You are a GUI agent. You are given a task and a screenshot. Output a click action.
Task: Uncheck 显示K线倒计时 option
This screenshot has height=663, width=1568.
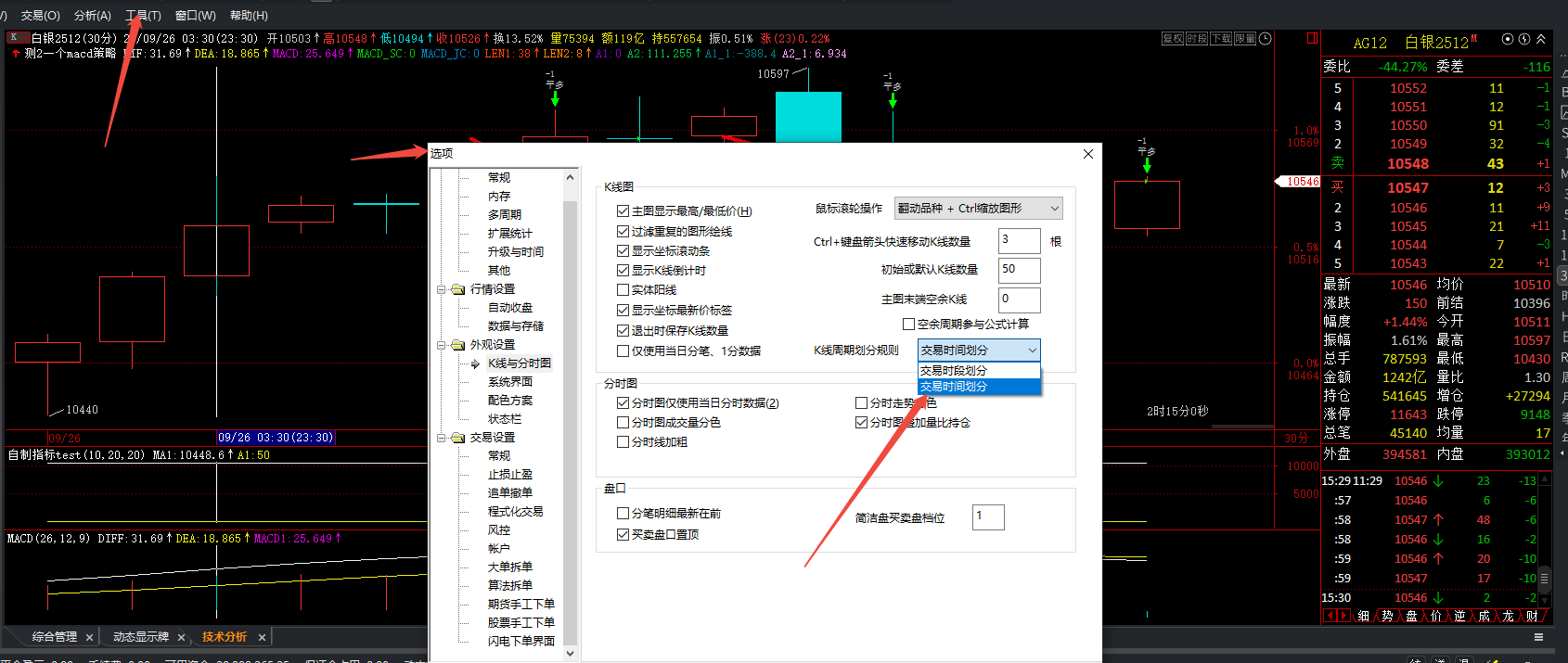[623, 271]
